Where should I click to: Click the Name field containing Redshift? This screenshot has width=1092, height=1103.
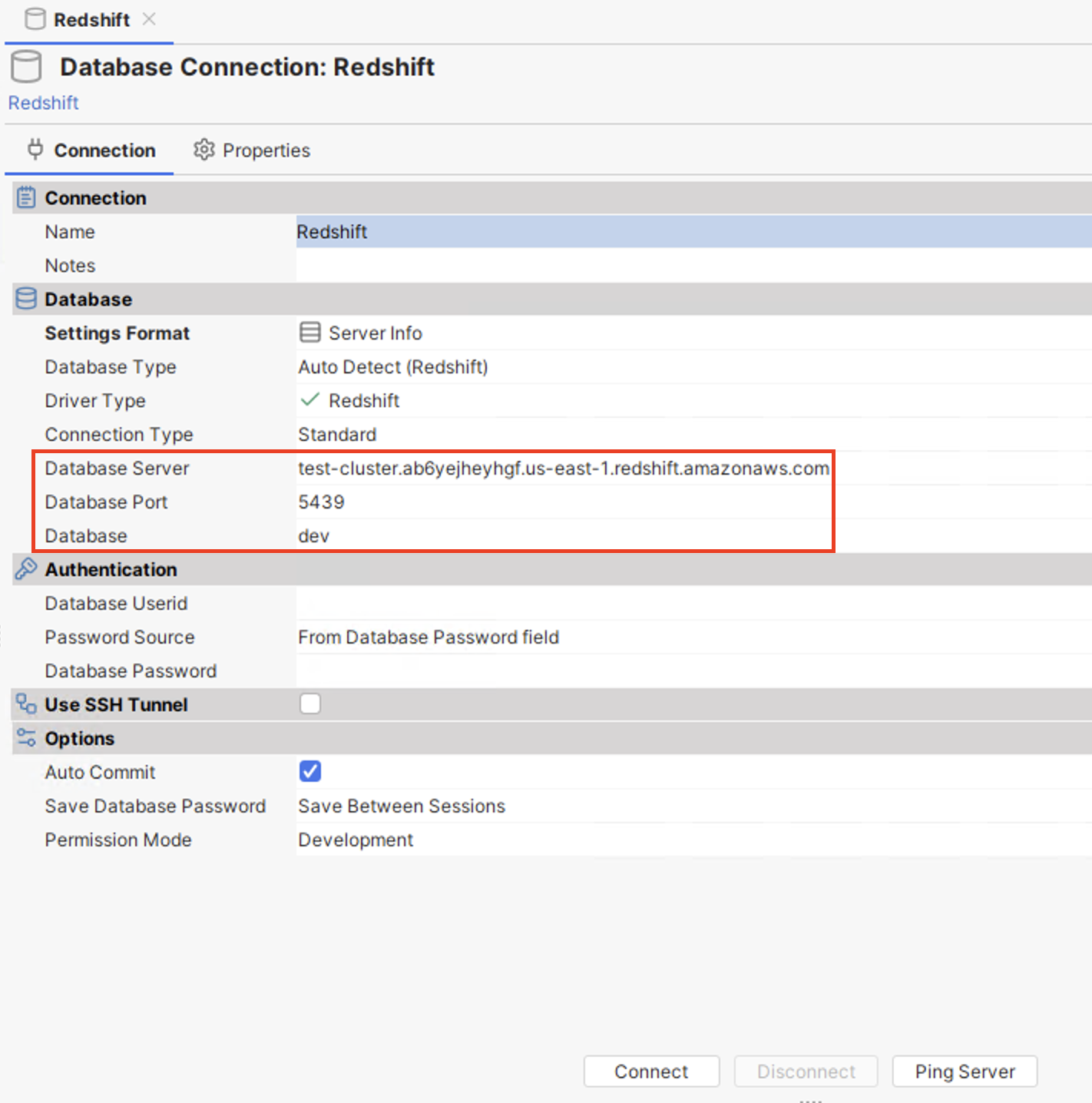point(694,231)
